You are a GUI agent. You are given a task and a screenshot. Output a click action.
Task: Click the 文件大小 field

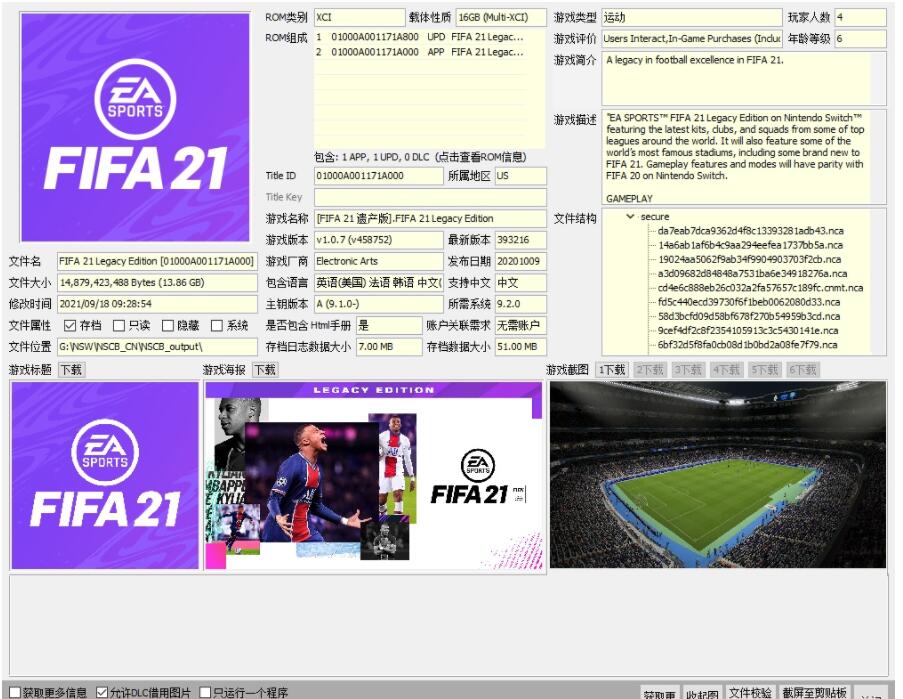click(x=157, y=283)
